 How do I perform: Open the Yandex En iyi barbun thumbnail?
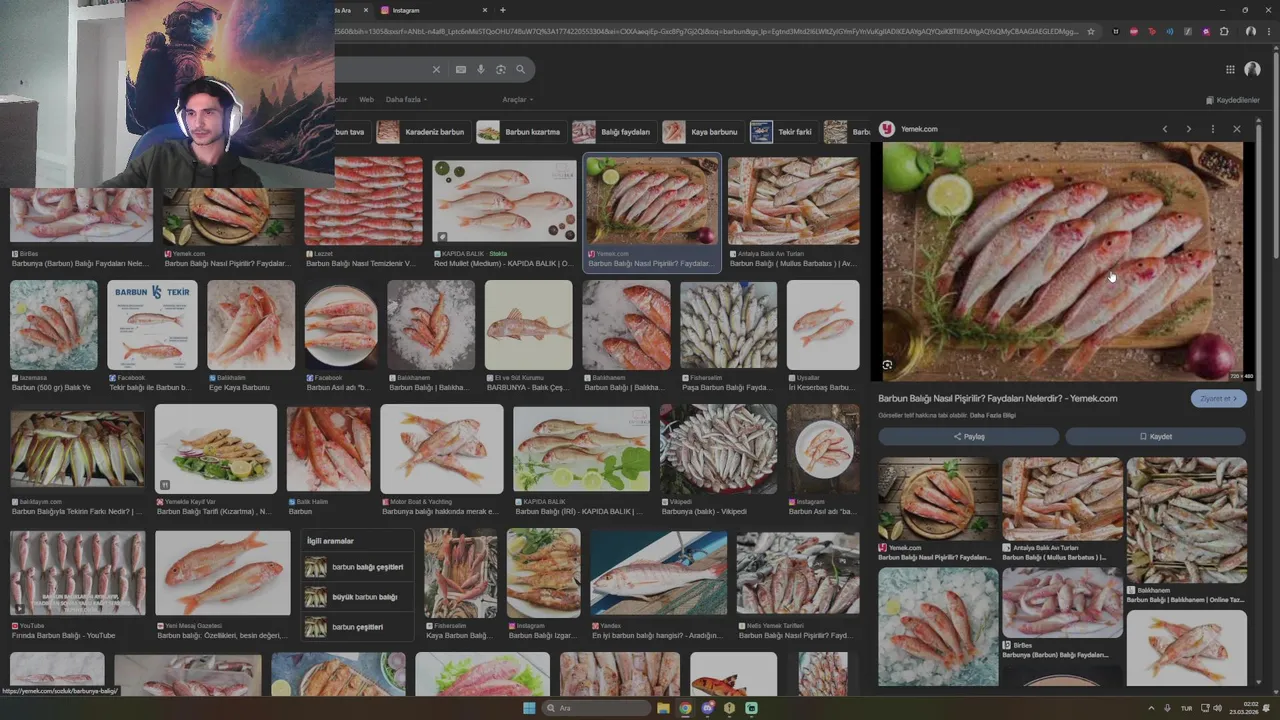tap(659, 573)
